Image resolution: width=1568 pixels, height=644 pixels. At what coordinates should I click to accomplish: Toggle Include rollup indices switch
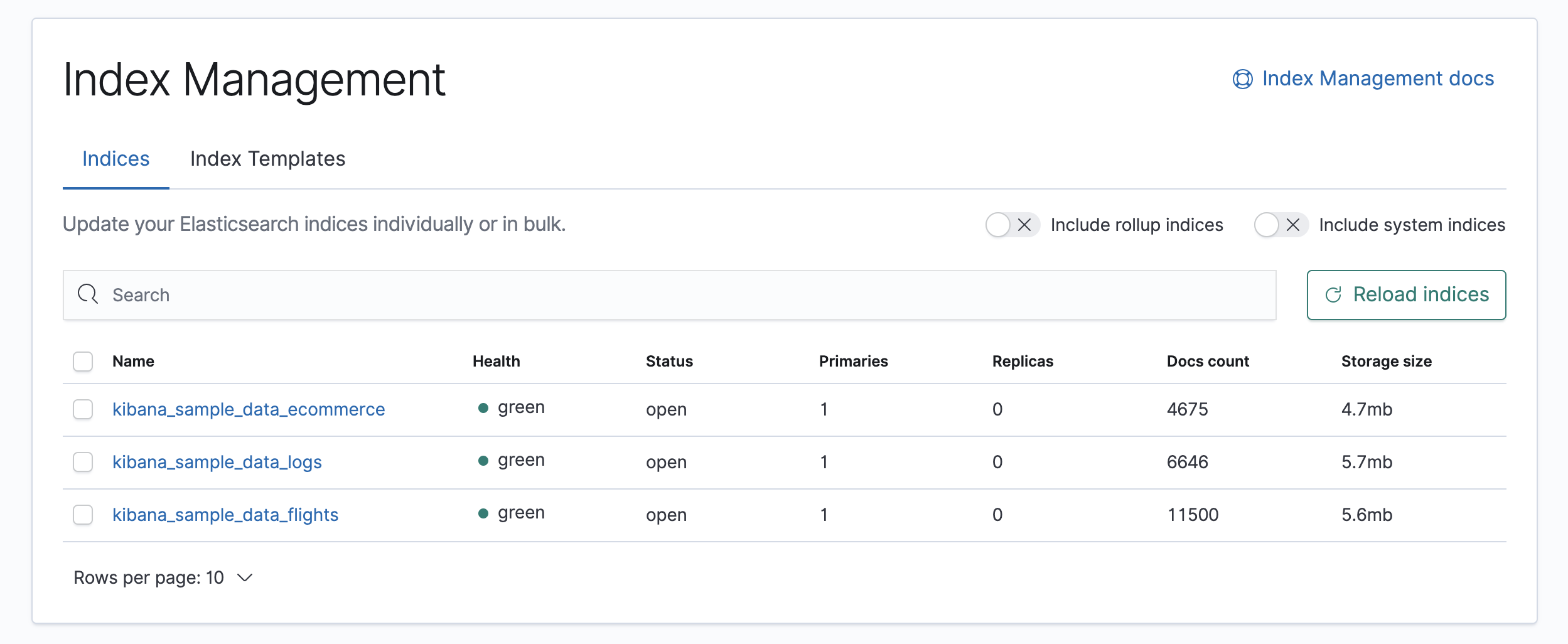coord(1012,225)
